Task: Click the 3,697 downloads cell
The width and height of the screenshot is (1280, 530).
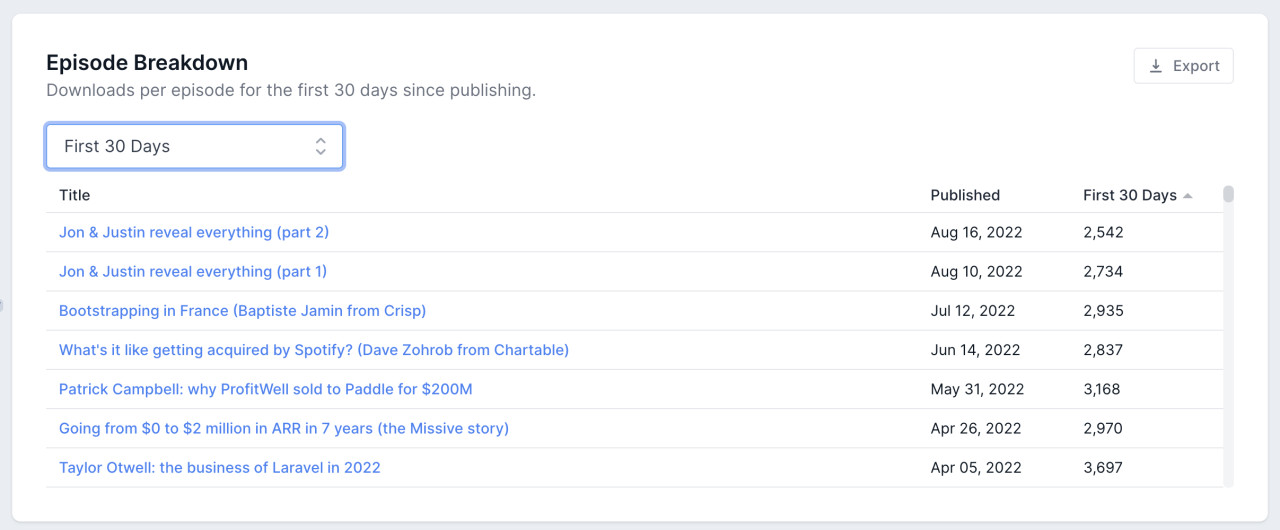Action: pos(1103,467)
